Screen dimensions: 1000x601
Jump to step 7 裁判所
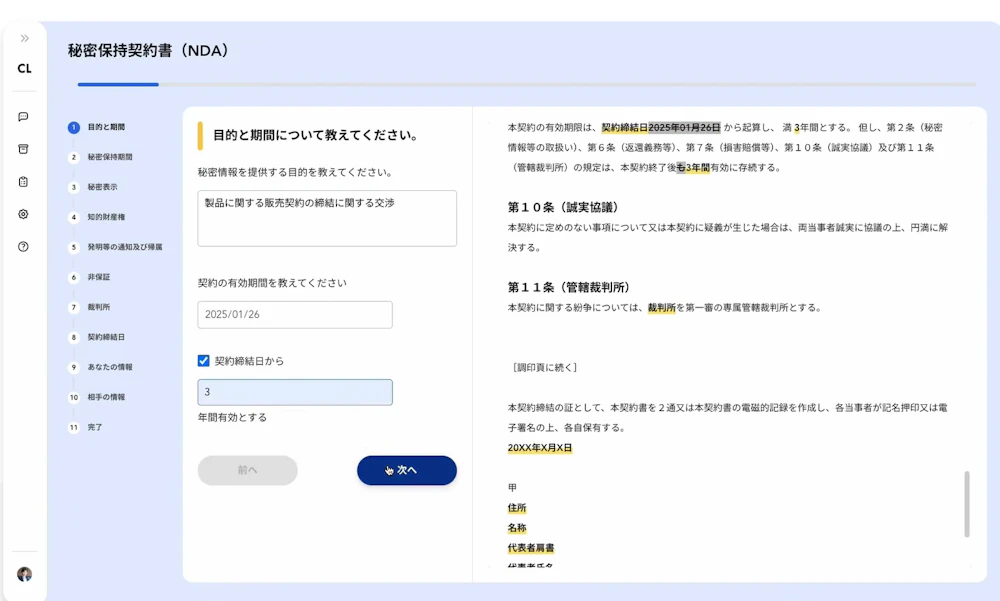pyautogui.click(x=100, y=307)
